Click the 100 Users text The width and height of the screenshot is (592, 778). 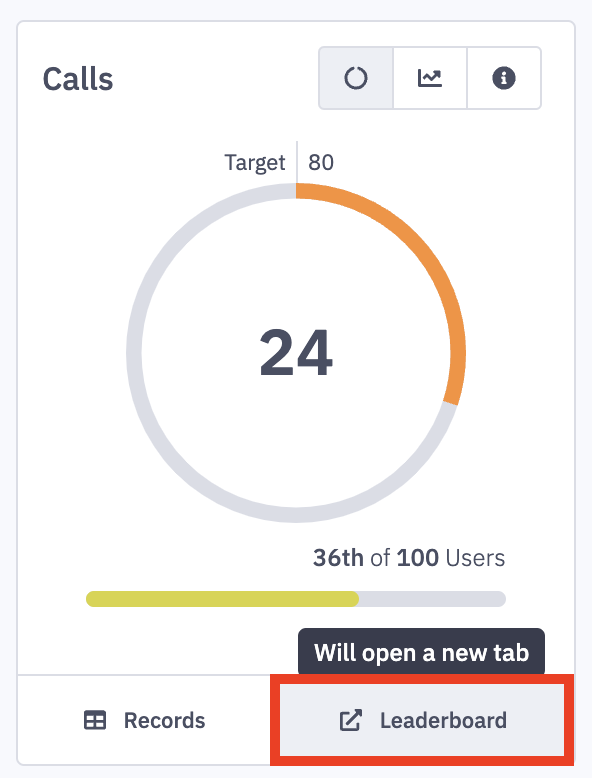(451, 558)
